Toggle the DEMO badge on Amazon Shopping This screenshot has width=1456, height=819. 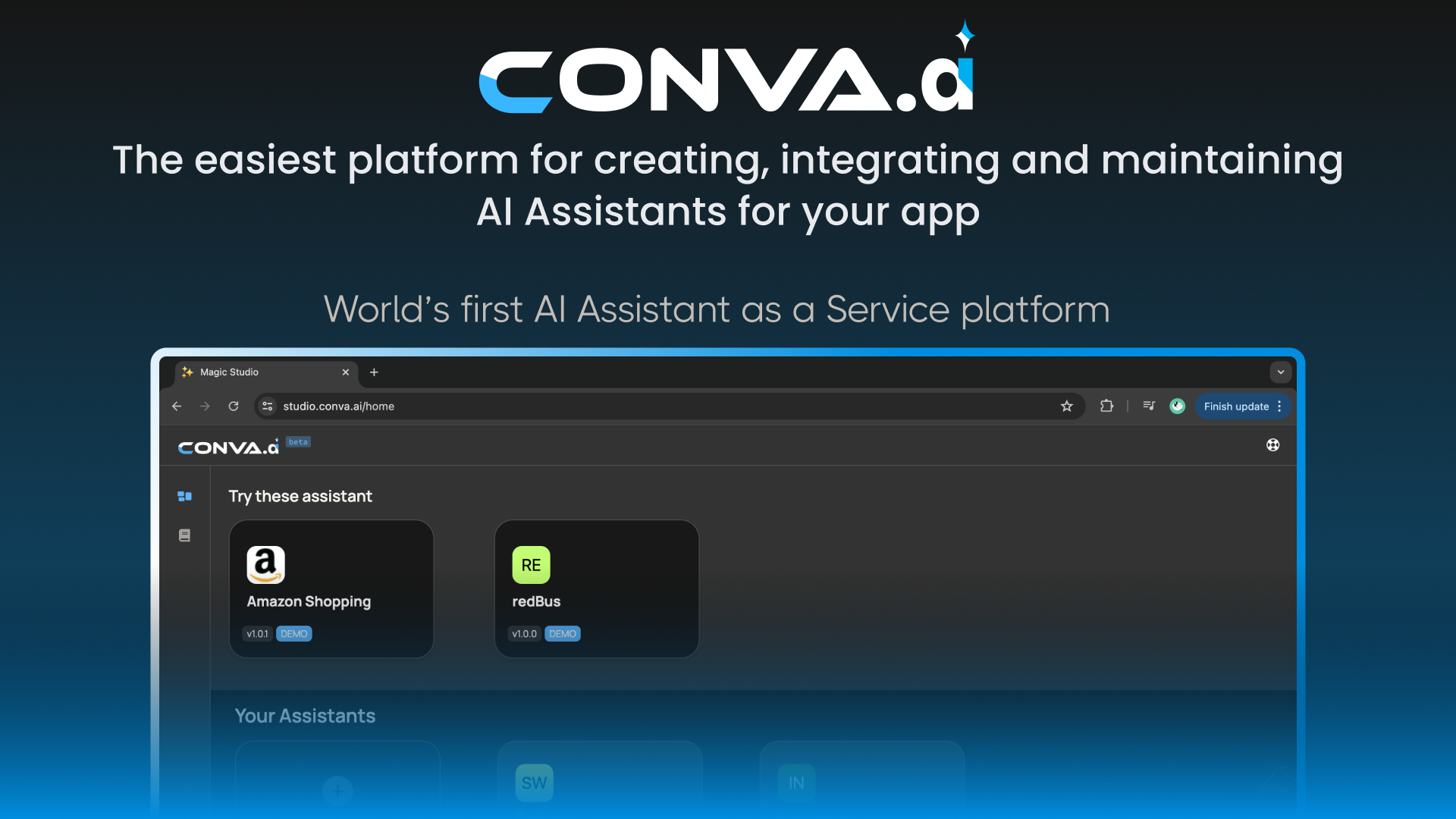294,633
